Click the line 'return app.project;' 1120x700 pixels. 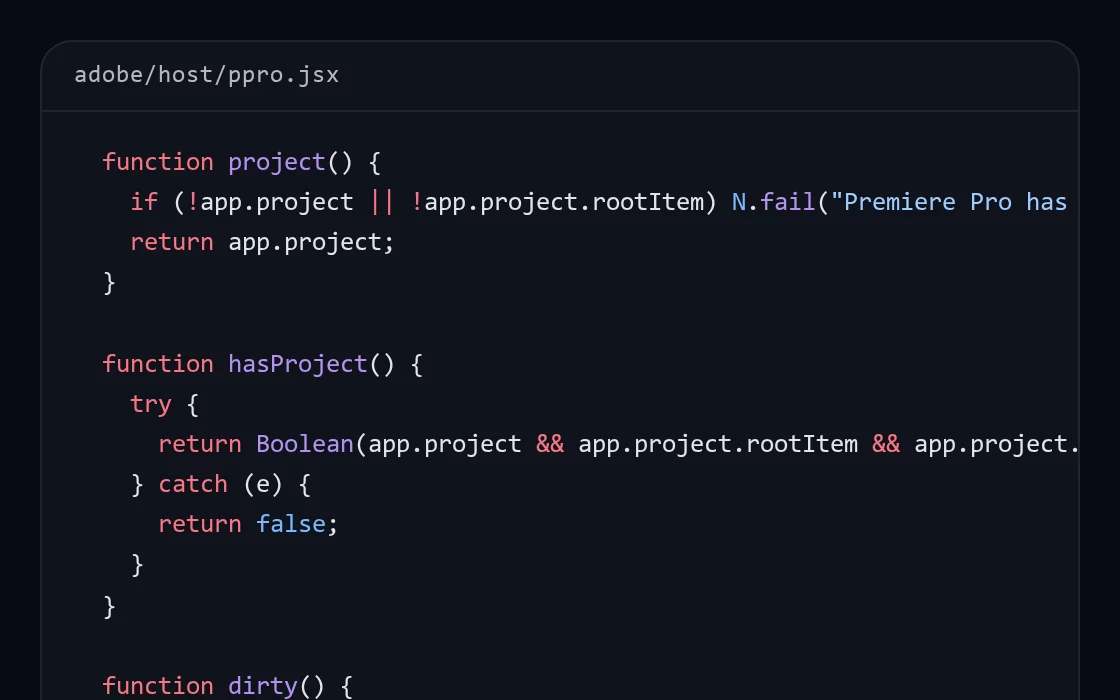coord(262,242)
